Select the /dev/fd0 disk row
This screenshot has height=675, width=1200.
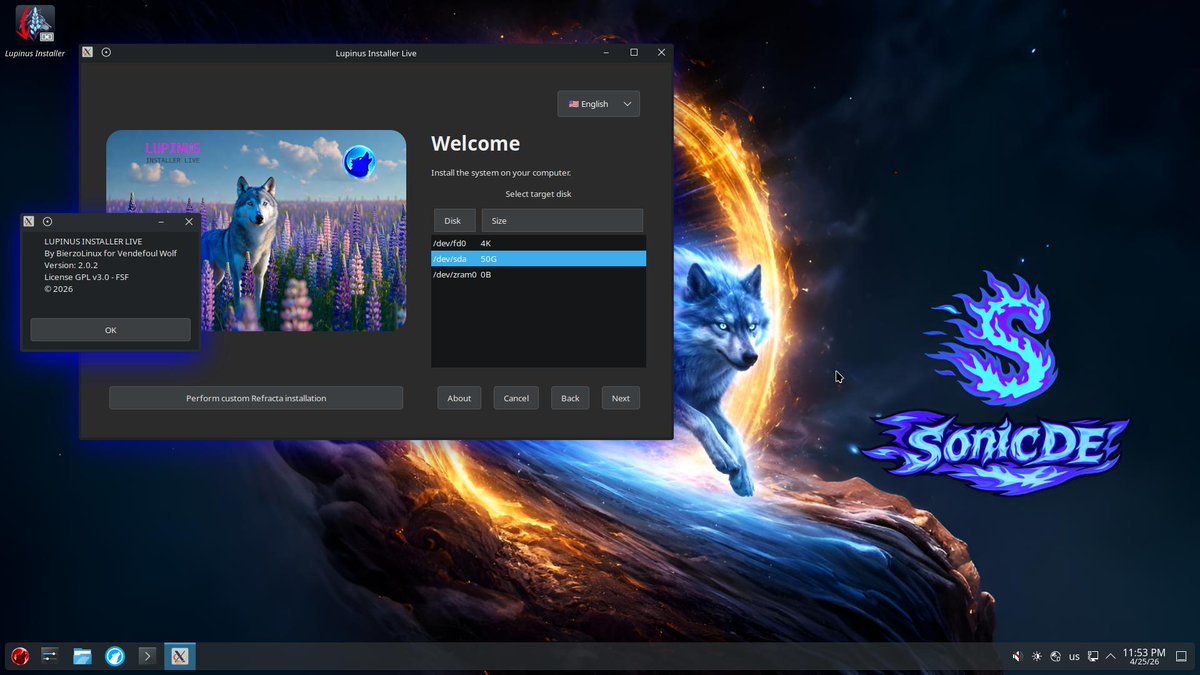[538, 243]
